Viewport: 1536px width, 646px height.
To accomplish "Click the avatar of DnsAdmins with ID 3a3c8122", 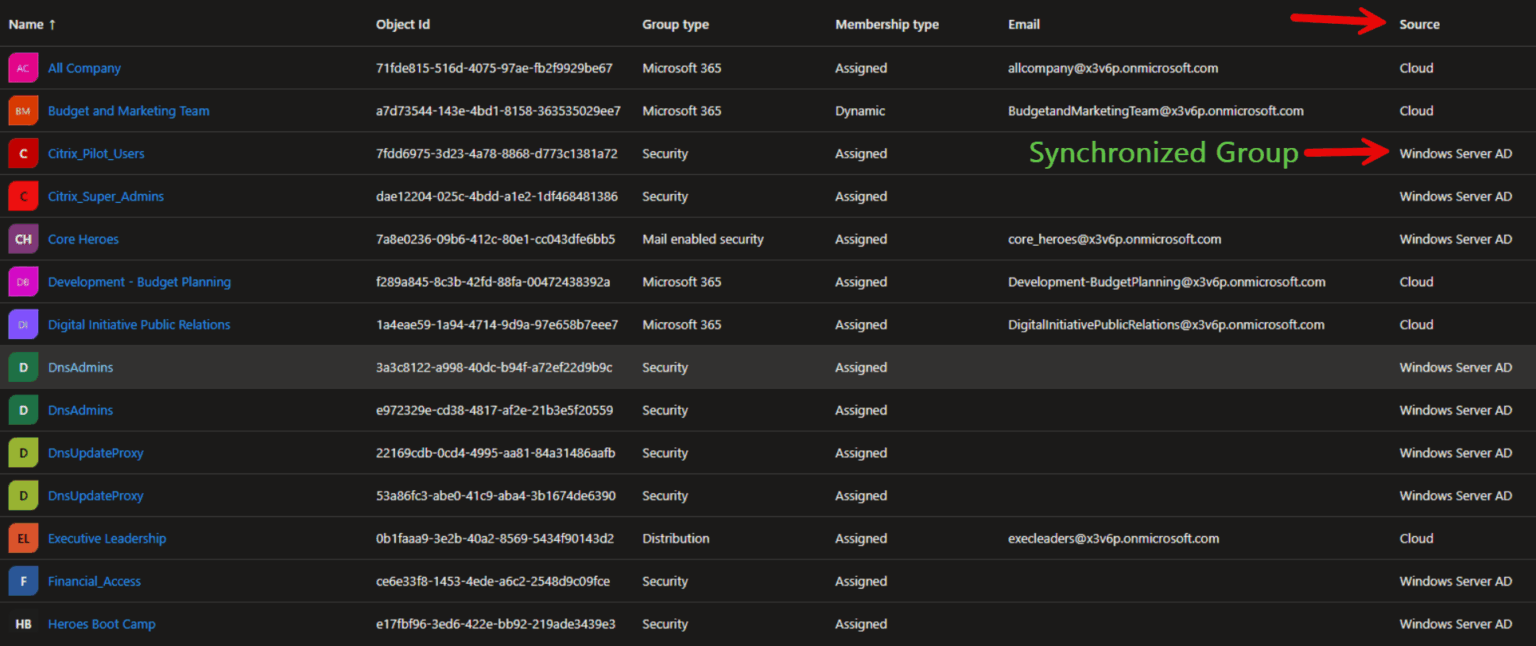I will click(23, 368).
